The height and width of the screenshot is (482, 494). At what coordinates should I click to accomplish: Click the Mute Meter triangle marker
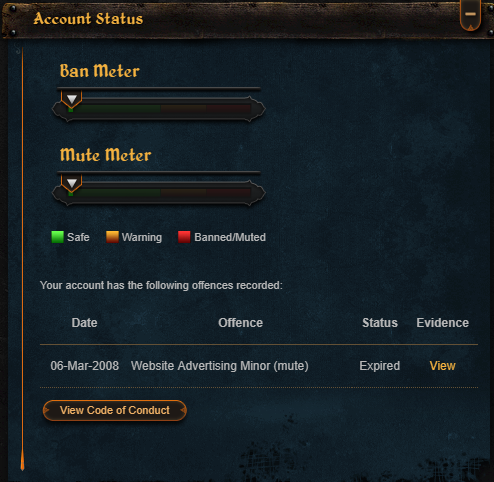(72, 183)
